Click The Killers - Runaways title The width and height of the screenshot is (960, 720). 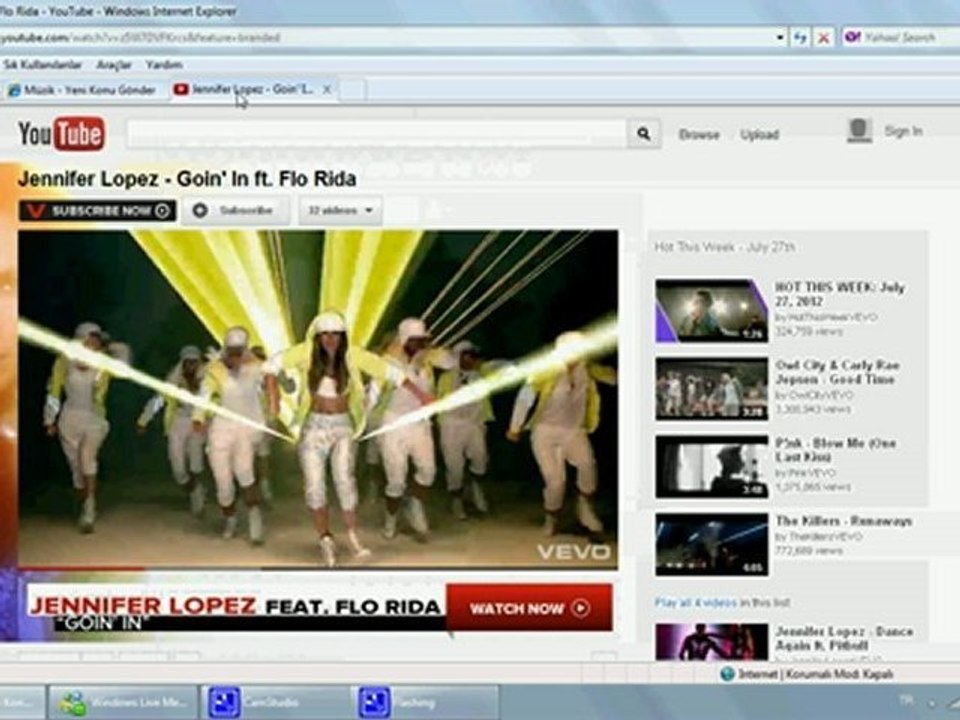tap(844, 521)
